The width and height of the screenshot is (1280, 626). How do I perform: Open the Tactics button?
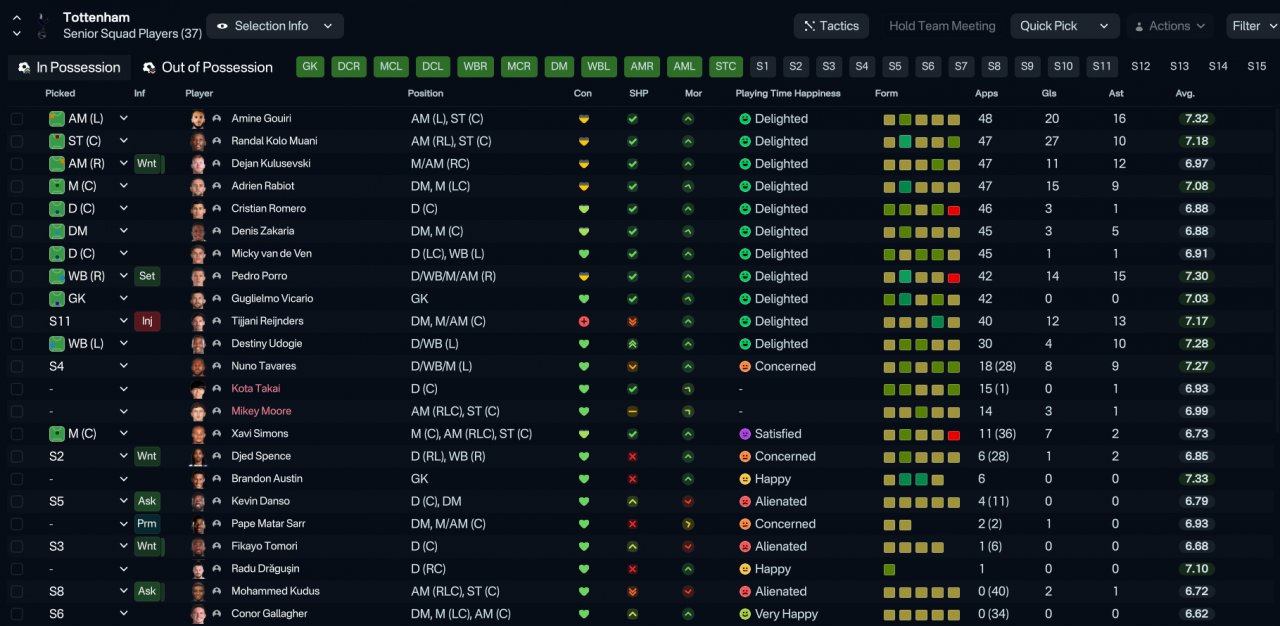coord(831,26)
